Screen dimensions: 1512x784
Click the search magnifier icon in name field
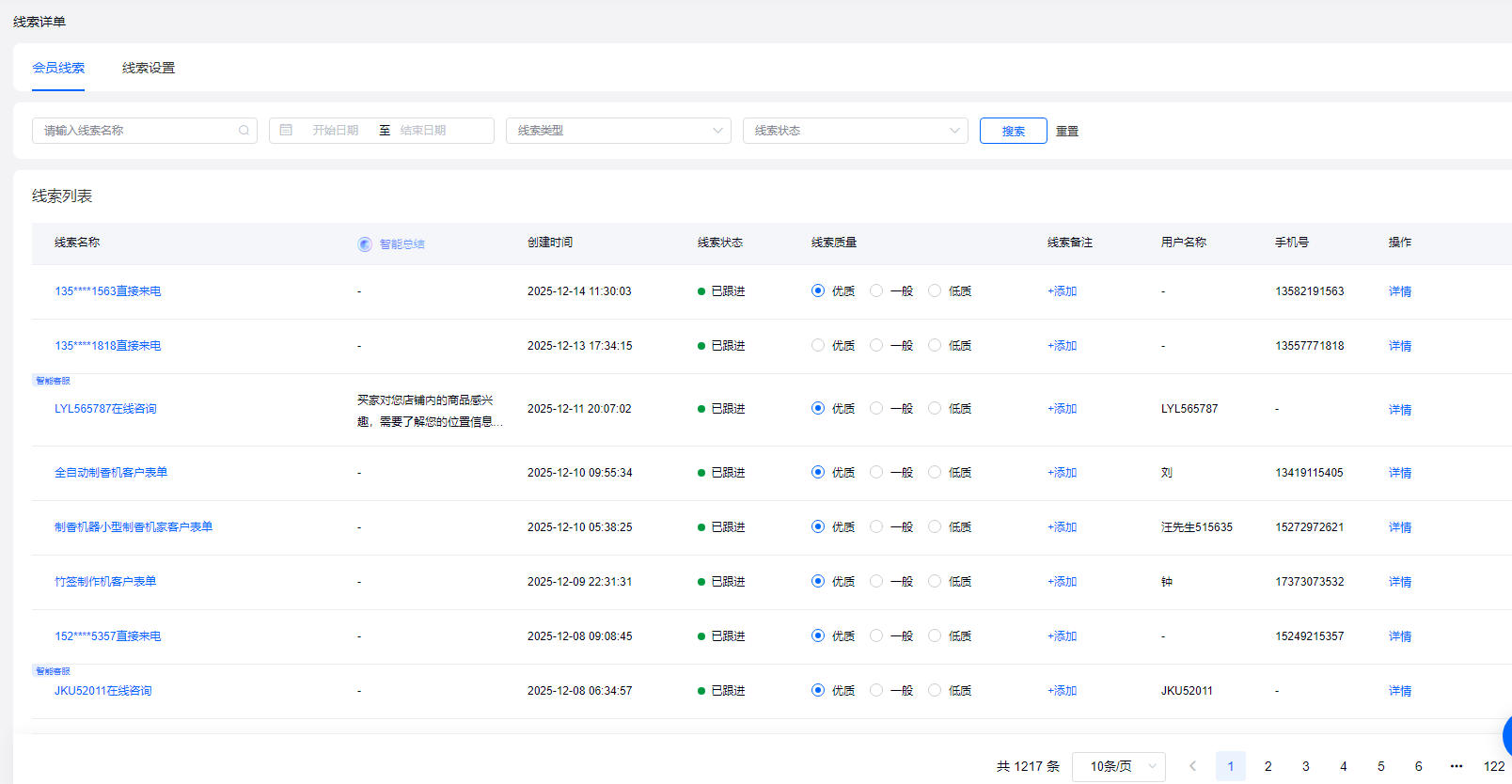[244, 131]
